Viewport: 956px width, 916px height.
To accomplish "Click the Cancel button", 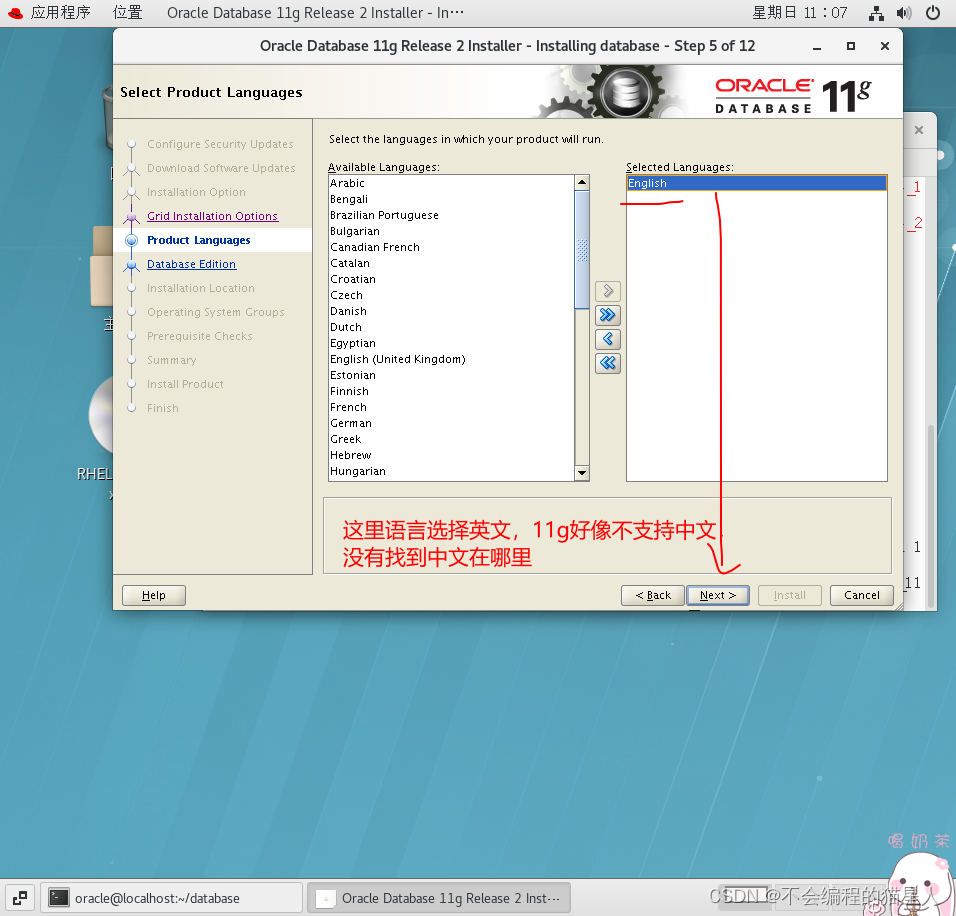I will 861,595.
